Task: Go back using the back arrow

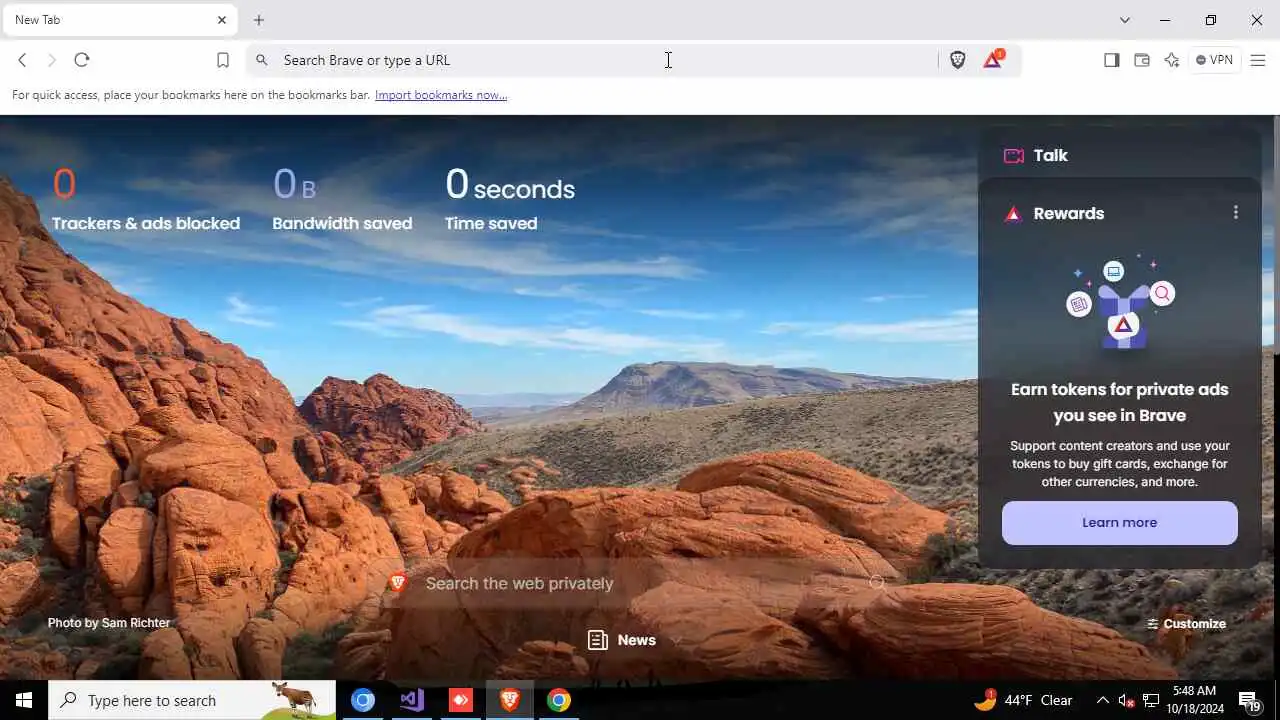Action: tap(22, 60)
